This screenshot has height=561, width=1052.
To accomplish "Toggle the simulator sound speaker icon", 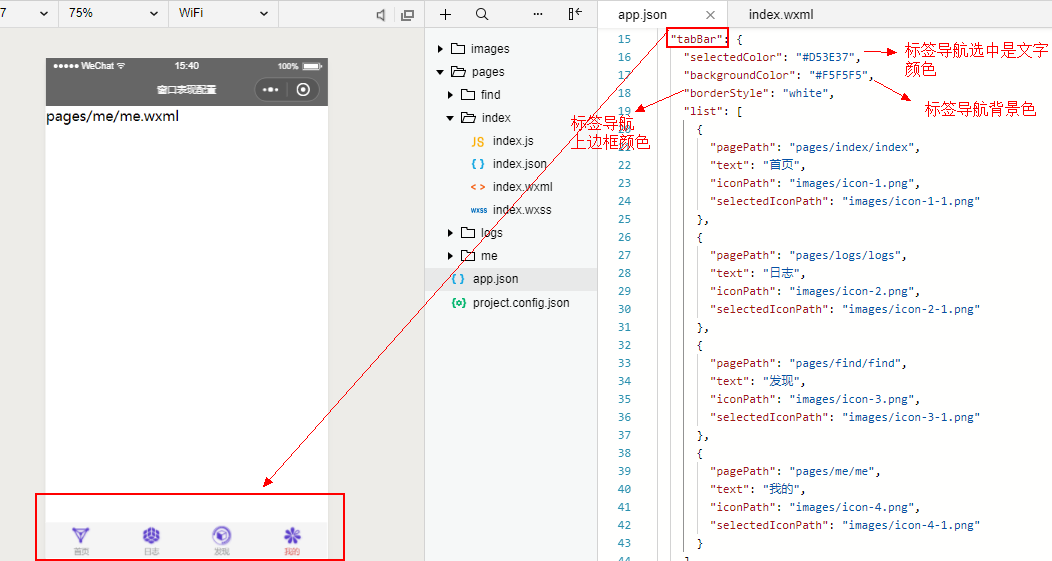I will tap(381, 15).
